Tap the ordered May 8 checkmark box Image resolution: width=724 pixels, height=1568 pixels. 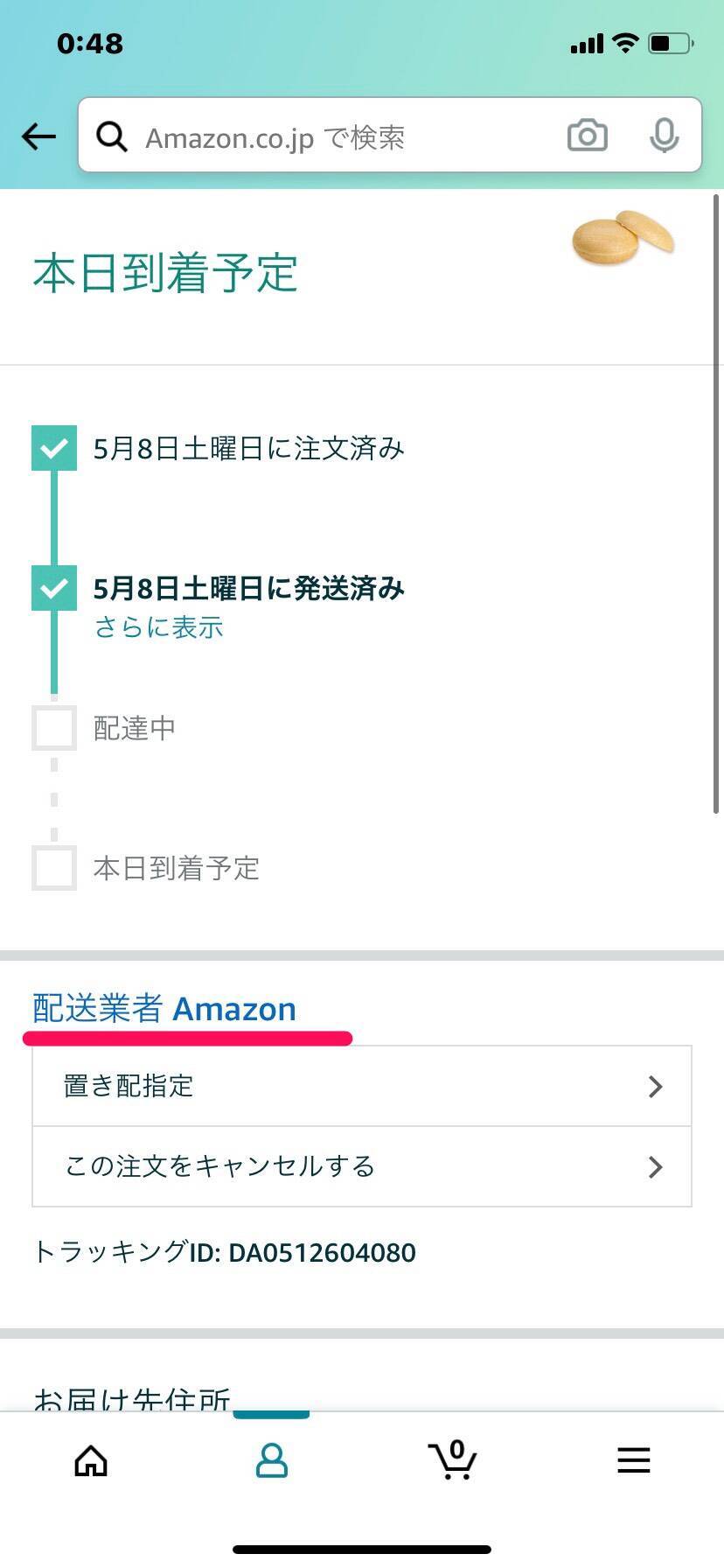[x=54, y=448]
